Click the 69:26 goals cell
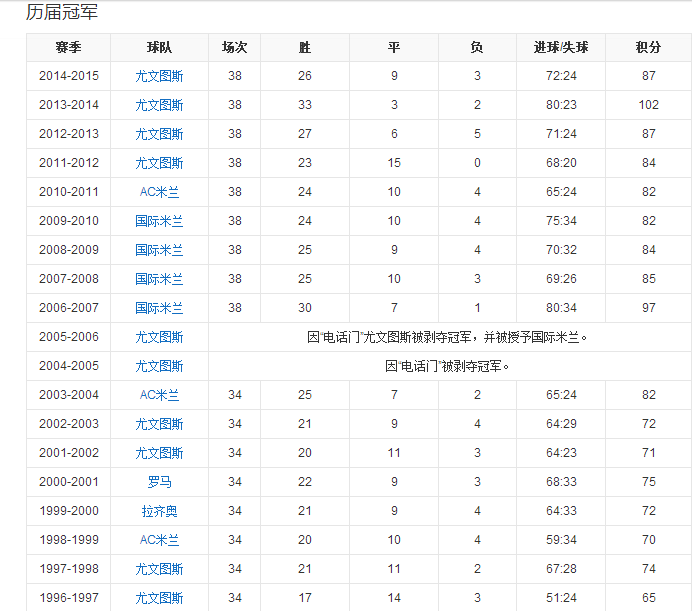Image resolution: width=692 pixels, height=611 pixels. click(x=561, y=279)
